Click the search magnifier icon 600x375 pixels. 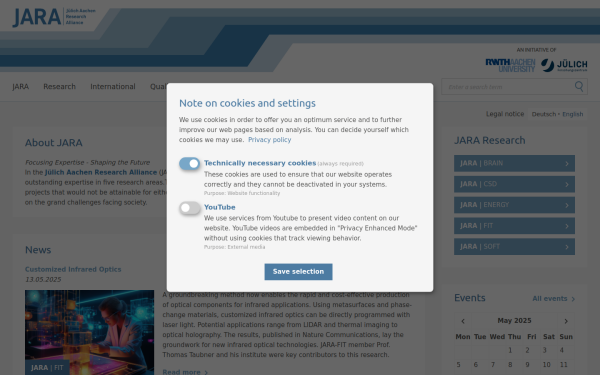coord(579,86)
